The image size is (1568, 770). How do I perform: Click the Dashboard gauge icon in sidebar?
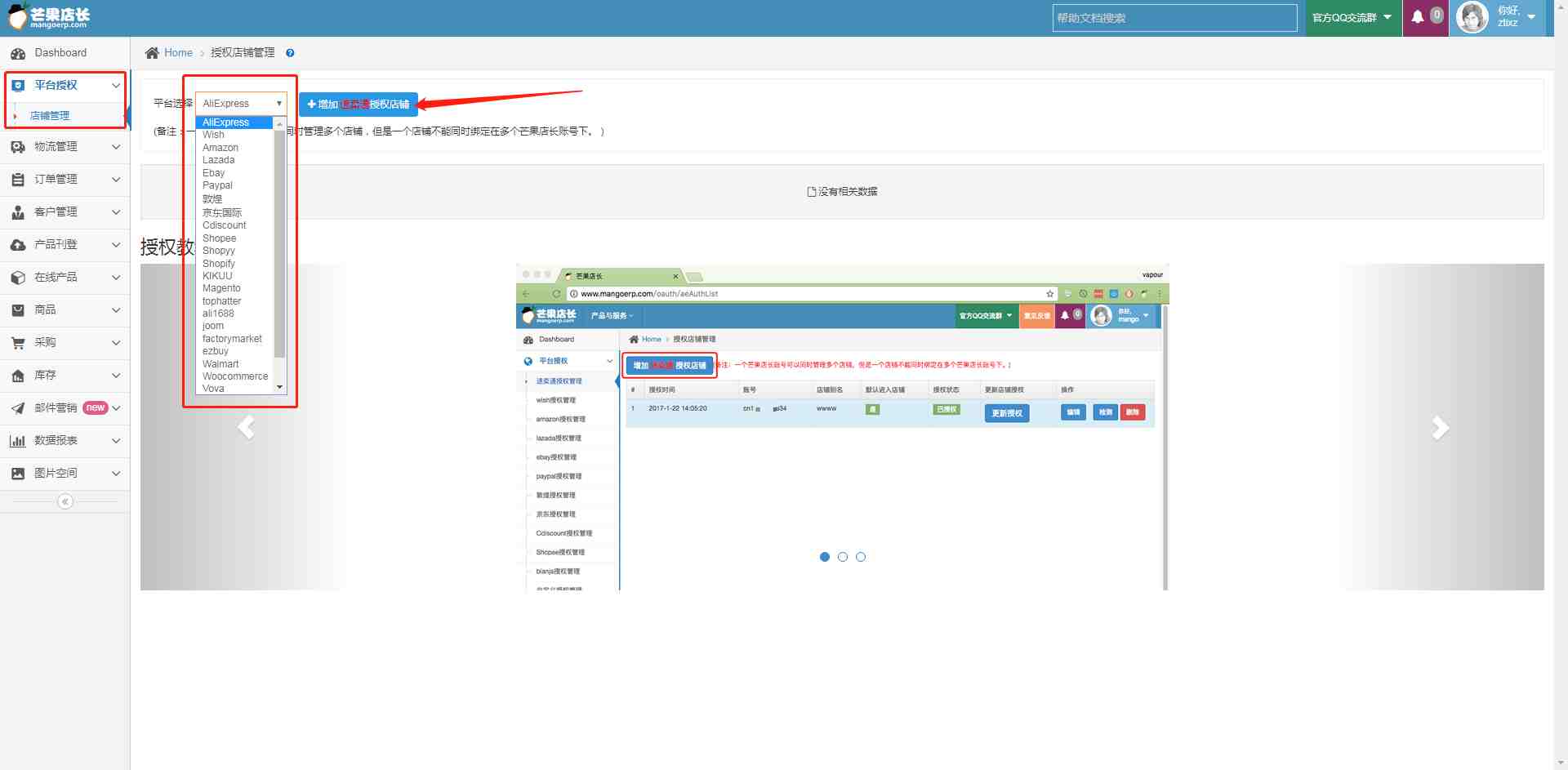pos(18,53)
